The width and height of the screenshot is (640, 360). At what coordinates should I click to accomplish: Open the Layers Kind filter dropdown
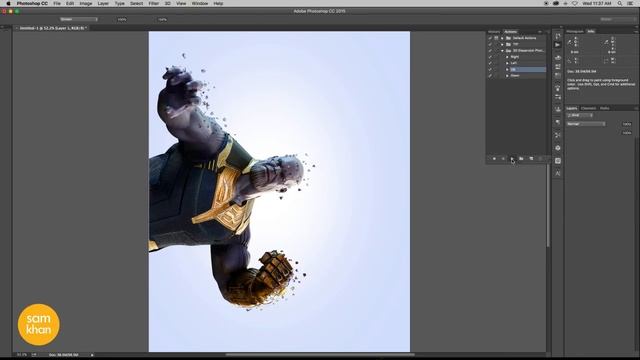pyautogui.click(x=580, y=115)
